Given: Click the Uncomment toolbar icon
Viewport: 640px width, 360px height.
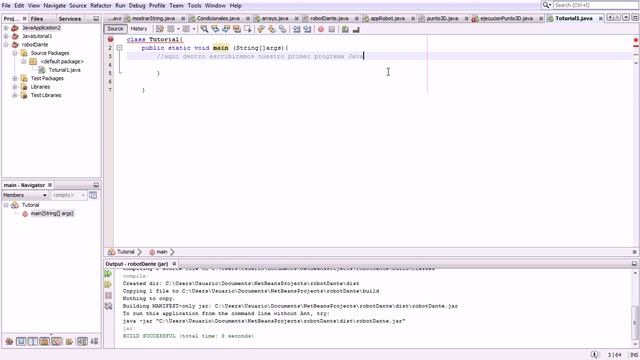Looking at the screenshot, I should [x=356, y=29].
